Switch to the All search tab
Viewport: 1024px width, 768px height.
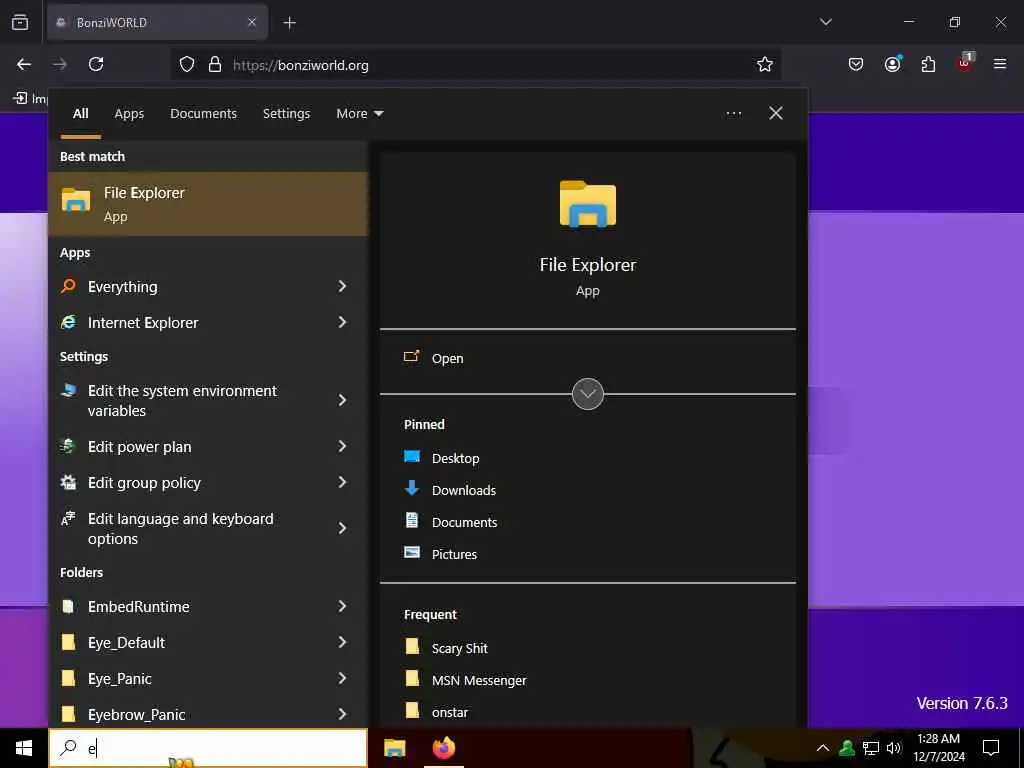point(80,114)
